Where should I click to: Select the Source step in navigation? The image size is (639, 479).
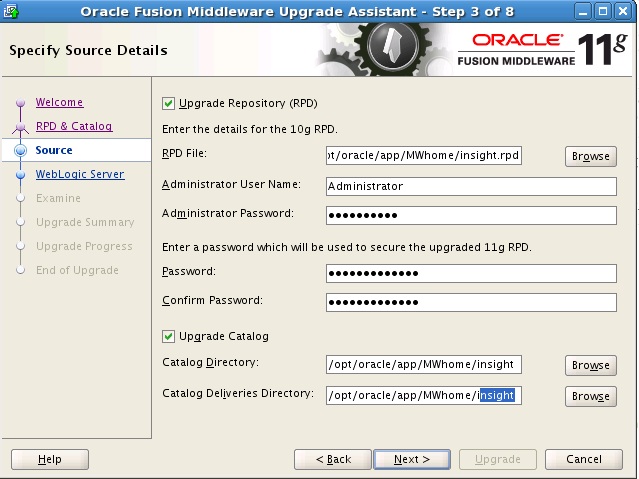[54, 150]
